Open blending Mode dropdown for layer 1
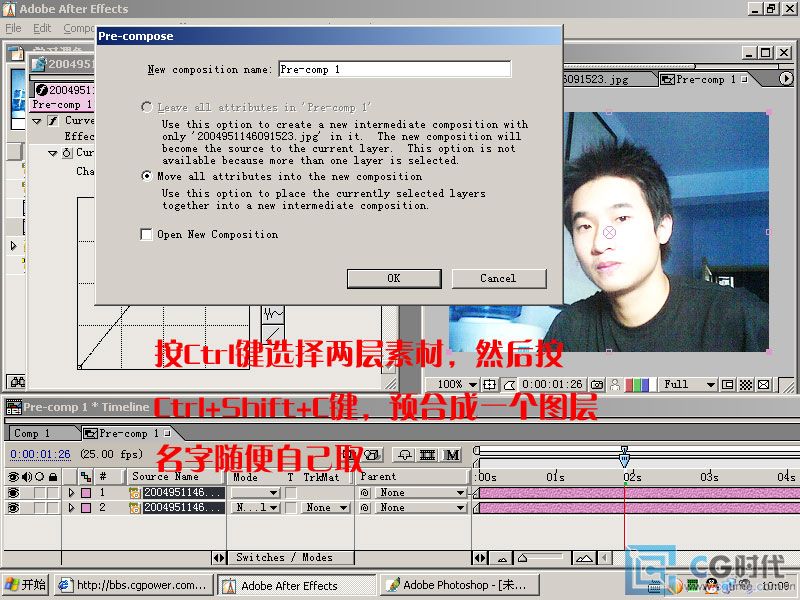Image resolution: width=800 pixels, height=600 pixels. 256,492
